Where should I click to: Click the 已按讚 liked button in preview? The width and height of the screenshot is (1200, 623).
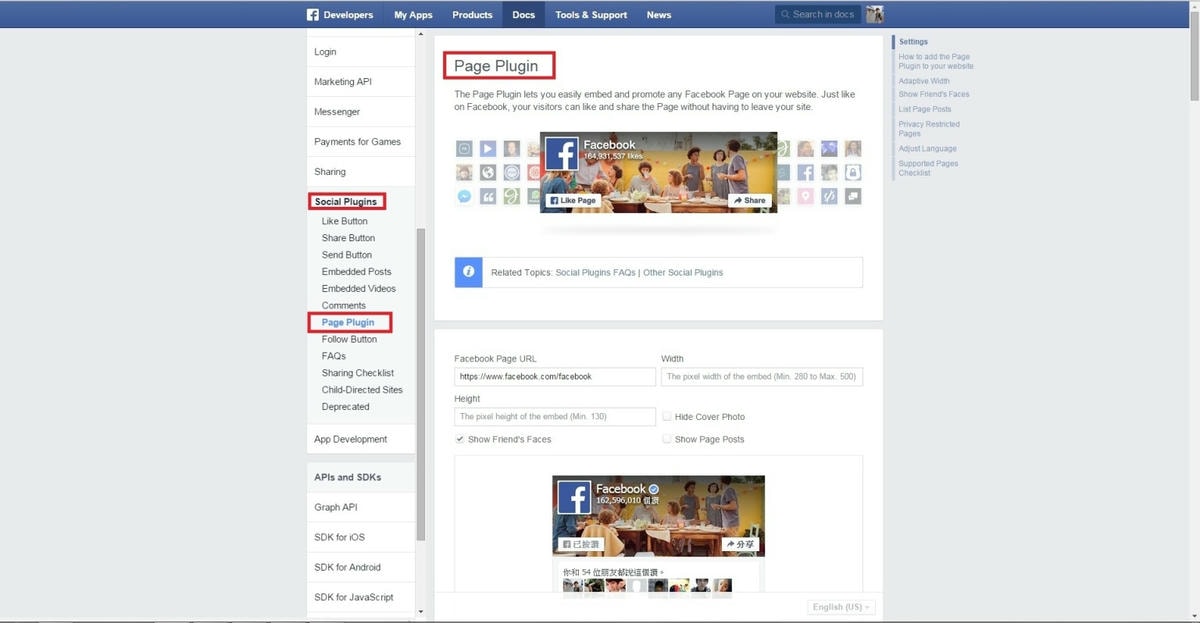click(581, 545)
